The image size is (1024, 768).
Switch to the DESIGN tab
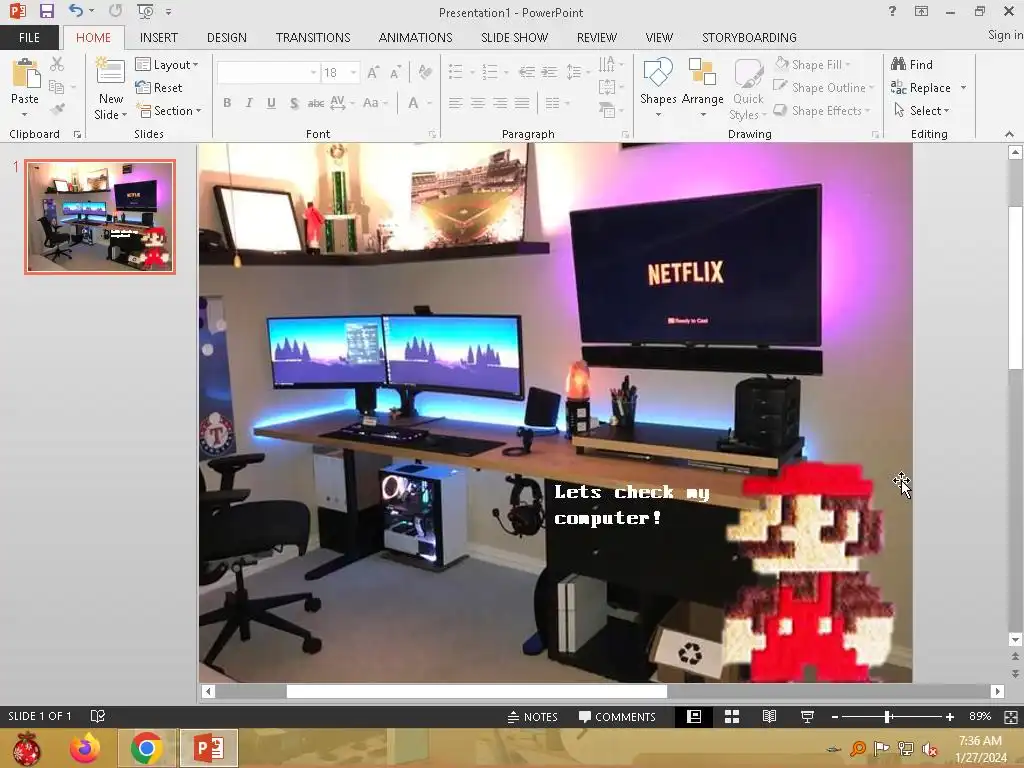(227, 37)
